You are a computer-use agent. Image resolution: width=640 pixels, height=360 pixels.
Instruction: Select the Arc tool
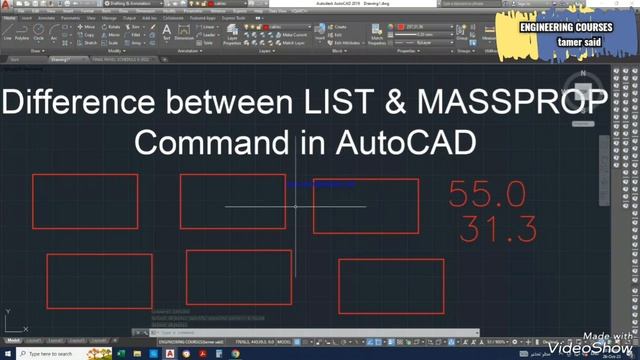click(x=53, y=32)
